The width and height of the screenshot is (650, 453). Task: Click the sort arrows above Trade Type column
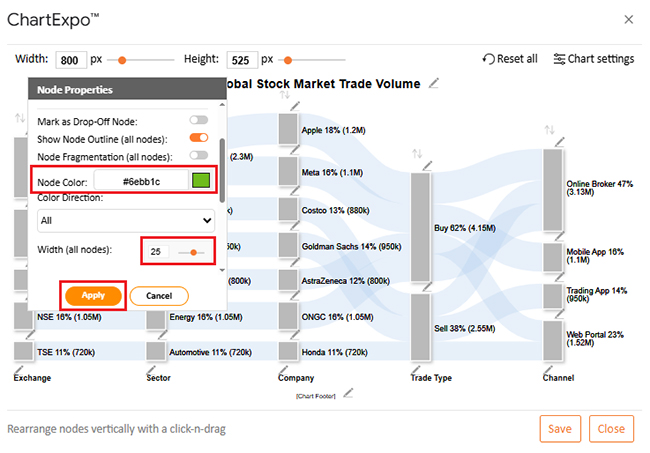point(416,154)
